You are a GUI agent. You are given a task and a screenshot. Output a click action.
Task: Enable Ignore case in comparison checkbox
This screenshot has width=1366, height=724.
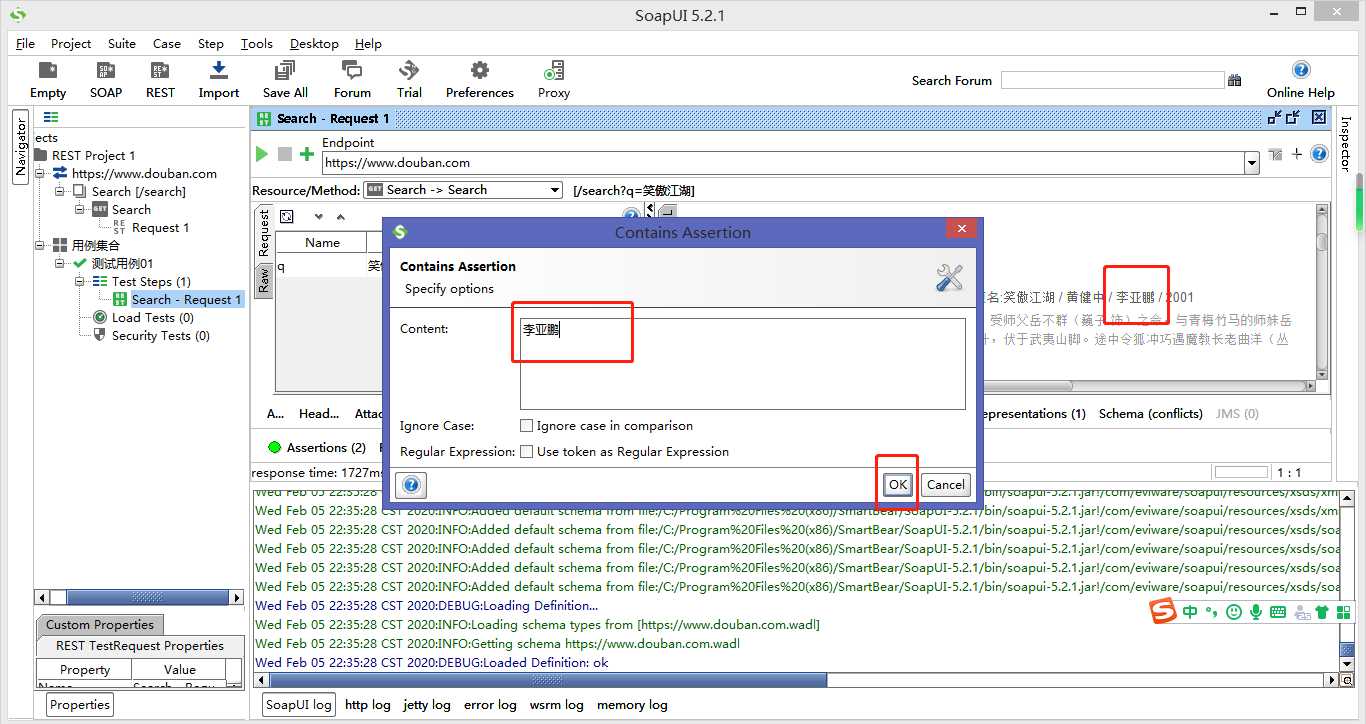526,426
